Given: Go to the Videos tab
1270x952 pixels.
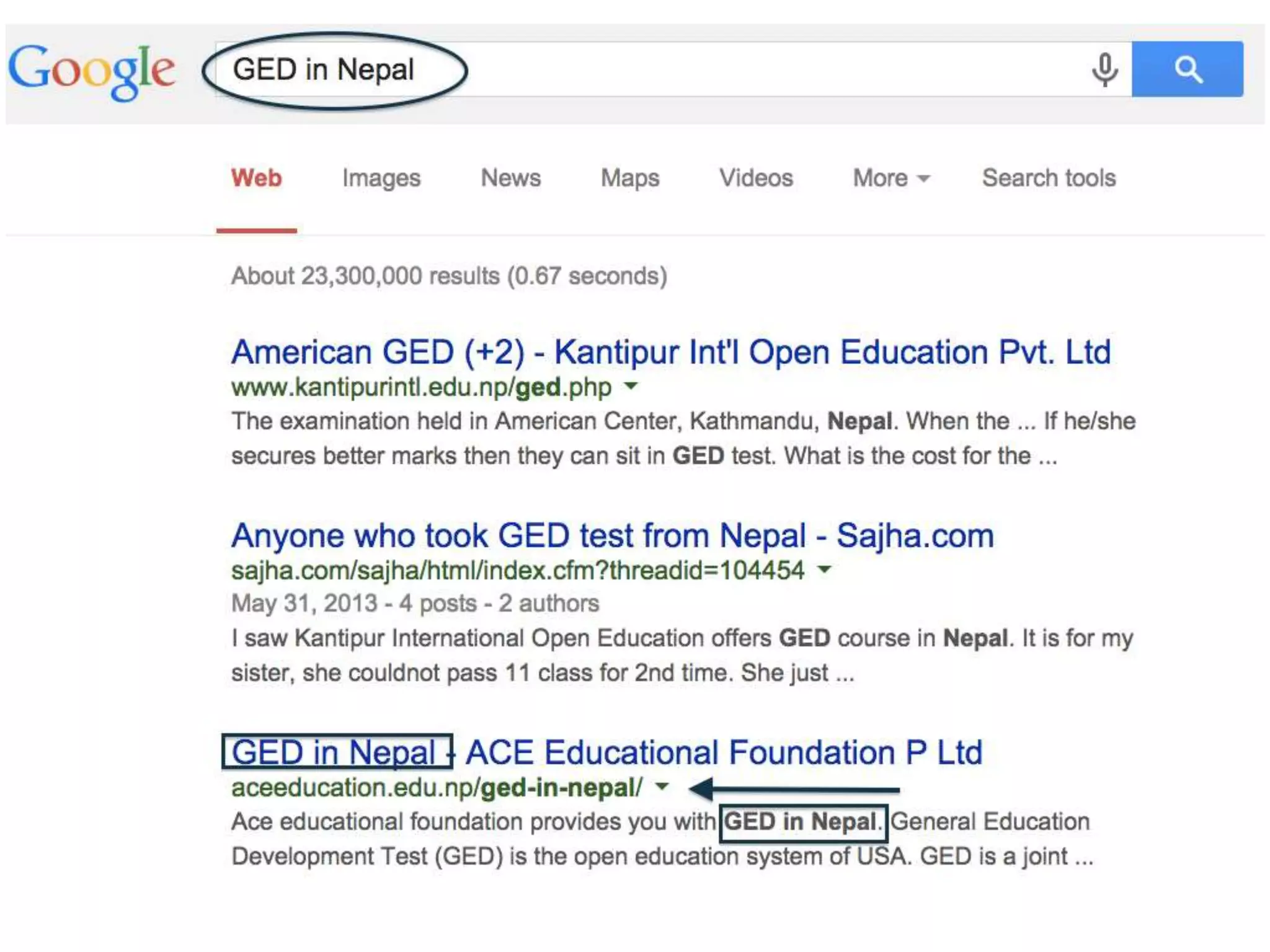Looking at the screenshot, I should click(x=756, y=178).
